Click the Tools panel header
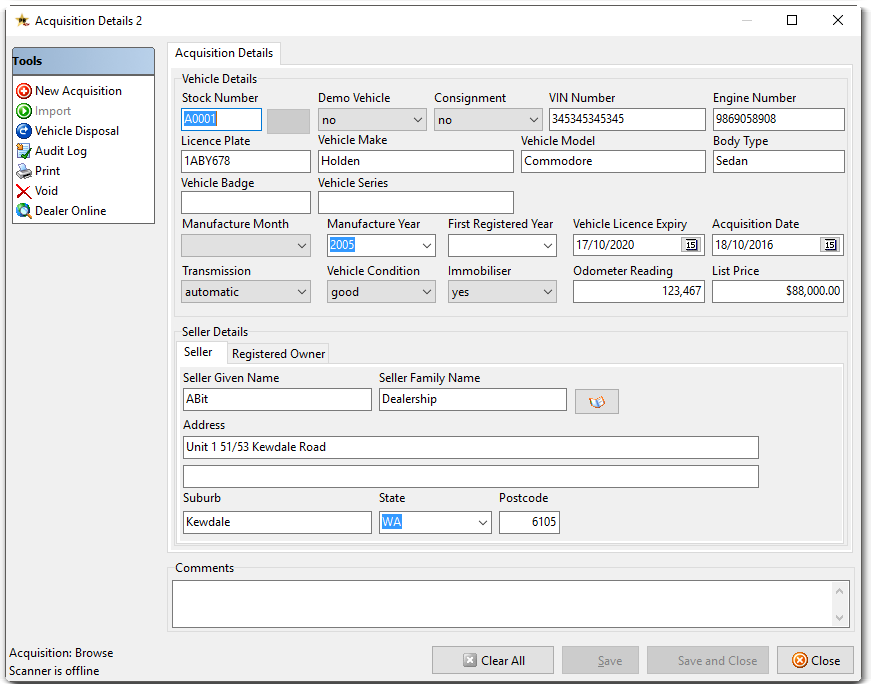 coord(83,61)
